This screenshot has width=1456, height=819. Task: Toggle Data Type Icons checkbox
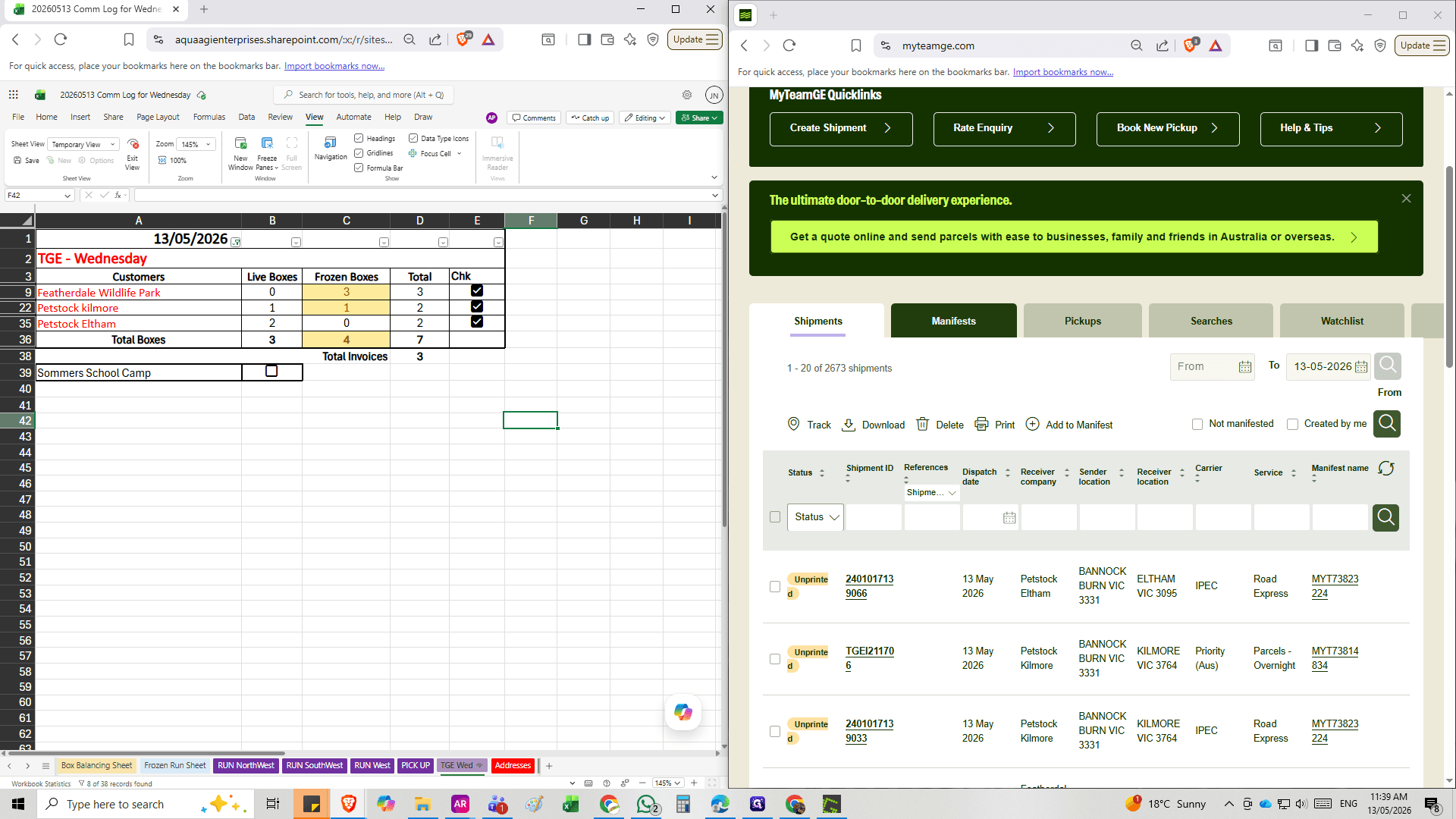[413, 139]
